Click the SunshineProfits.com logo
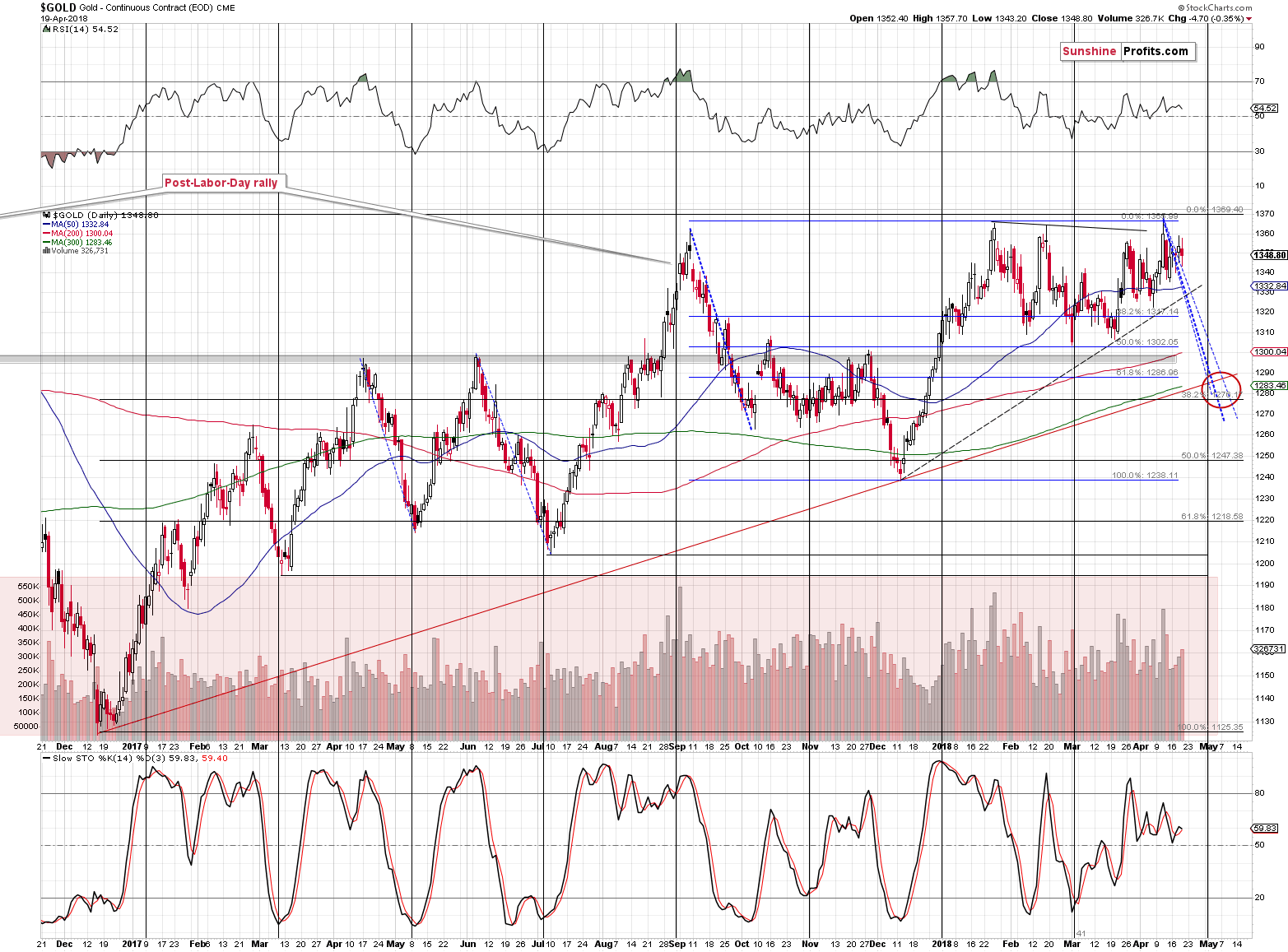Viewport: 1288px width, 952px height. click(1126, 51)
